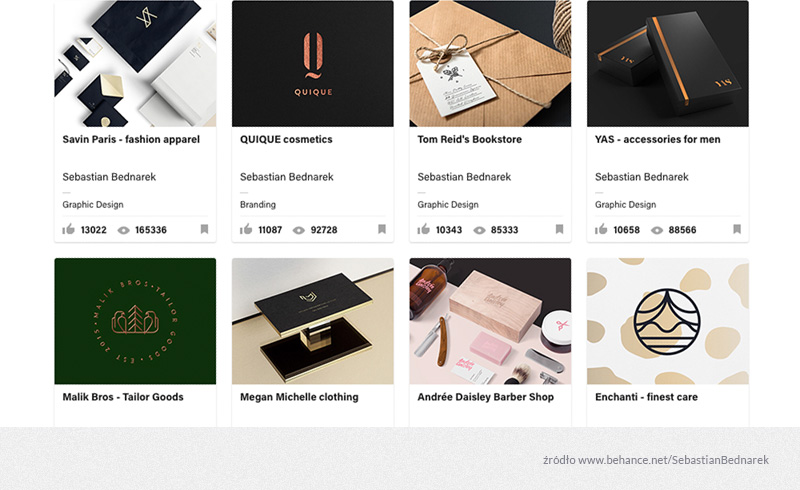
Task: Like the YAS accessories for men project
Action: (601, 229)
